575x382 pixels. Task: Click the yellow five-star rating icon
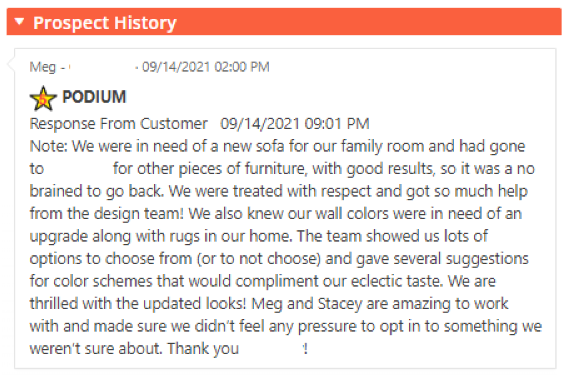point(43,98)
